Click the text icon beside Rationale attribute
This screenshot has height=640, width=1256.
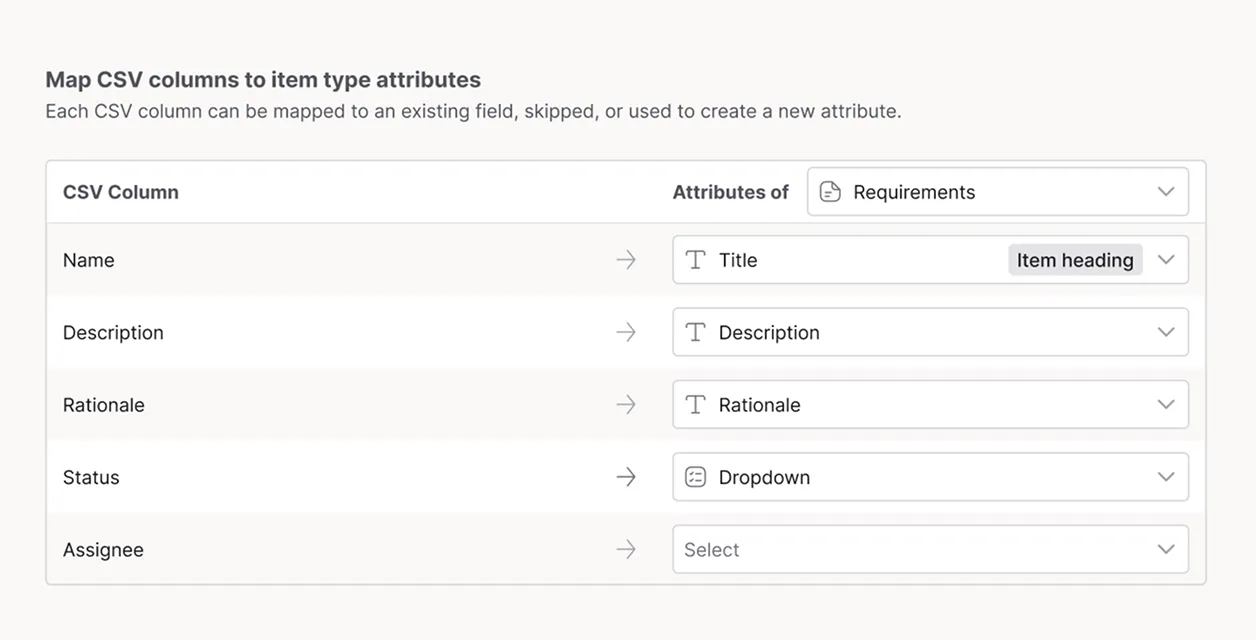tap(695, 405)
